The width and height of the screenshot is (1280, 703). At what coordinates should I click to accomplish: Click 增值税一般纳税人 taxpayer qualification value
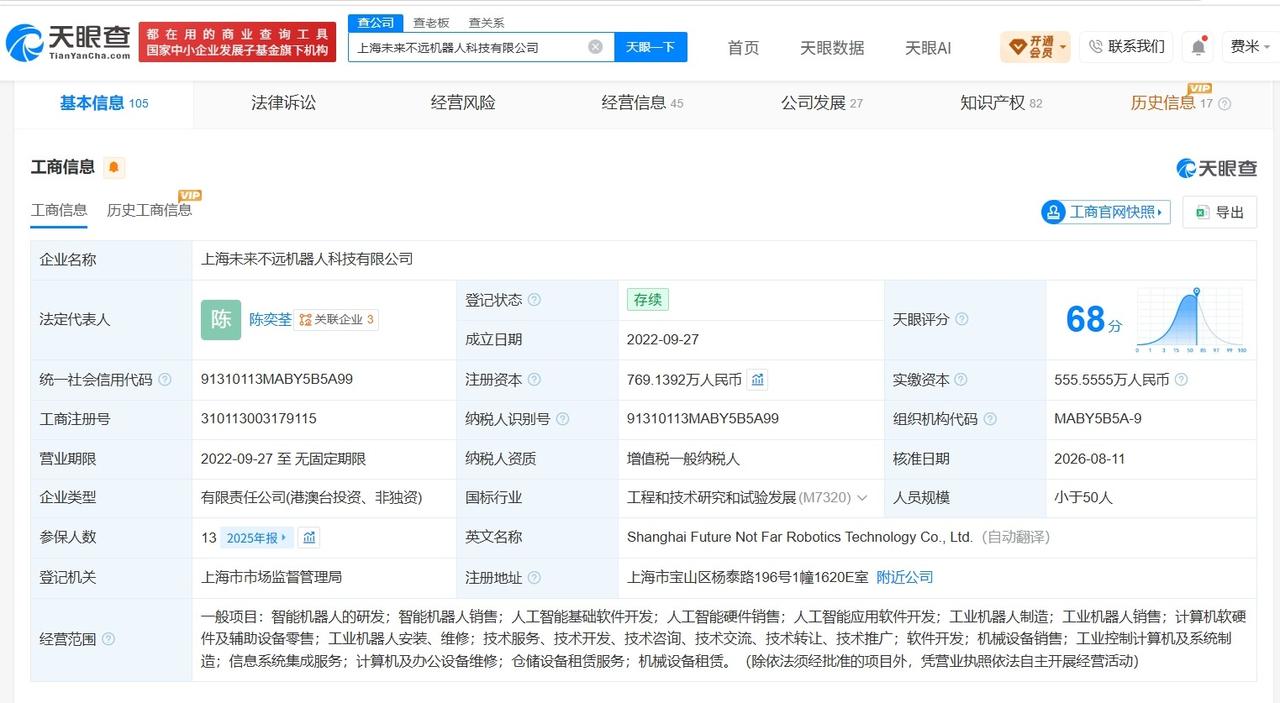pos(684,459)
